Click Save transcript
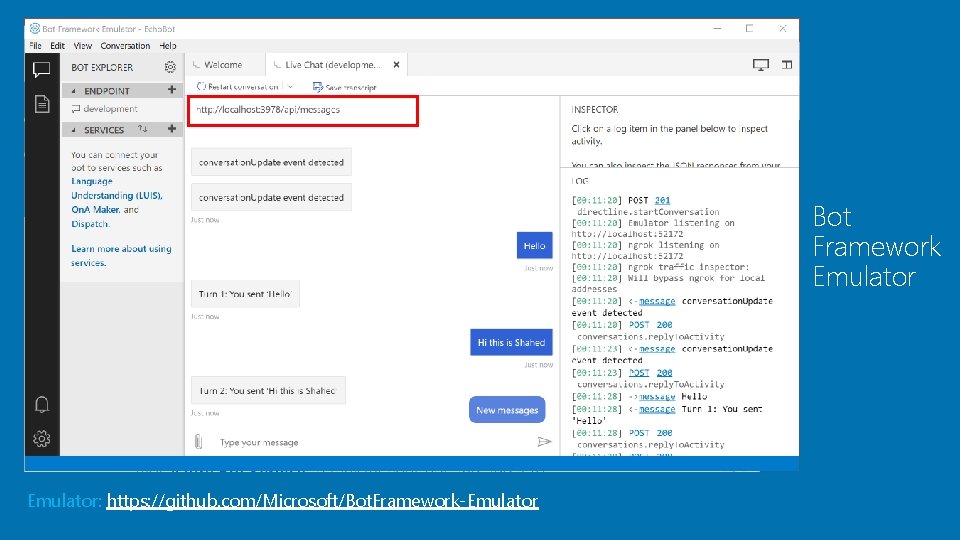The image size is (960, 540). coord(345,88)
